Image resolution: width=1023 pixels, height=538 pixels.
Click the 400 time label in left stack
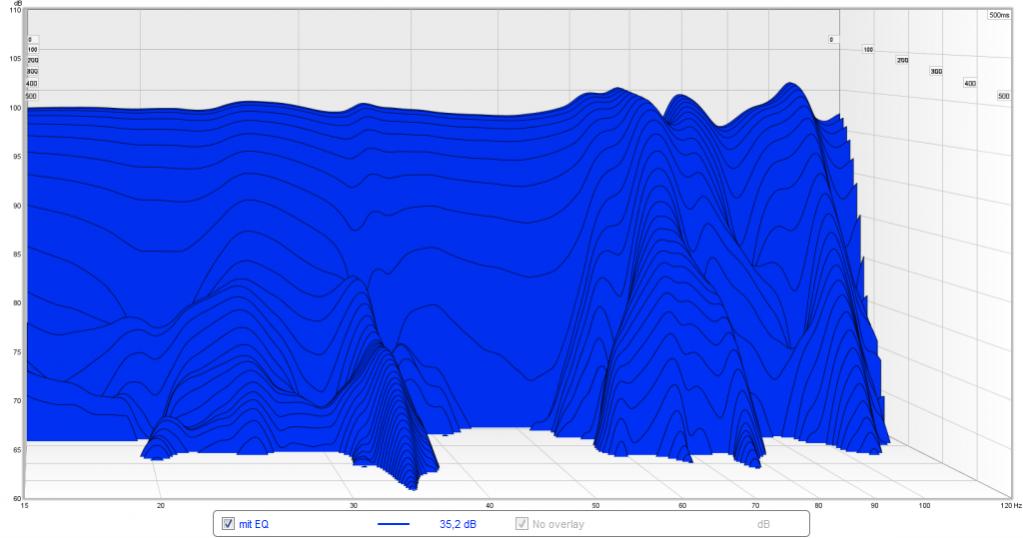[32, 84]
